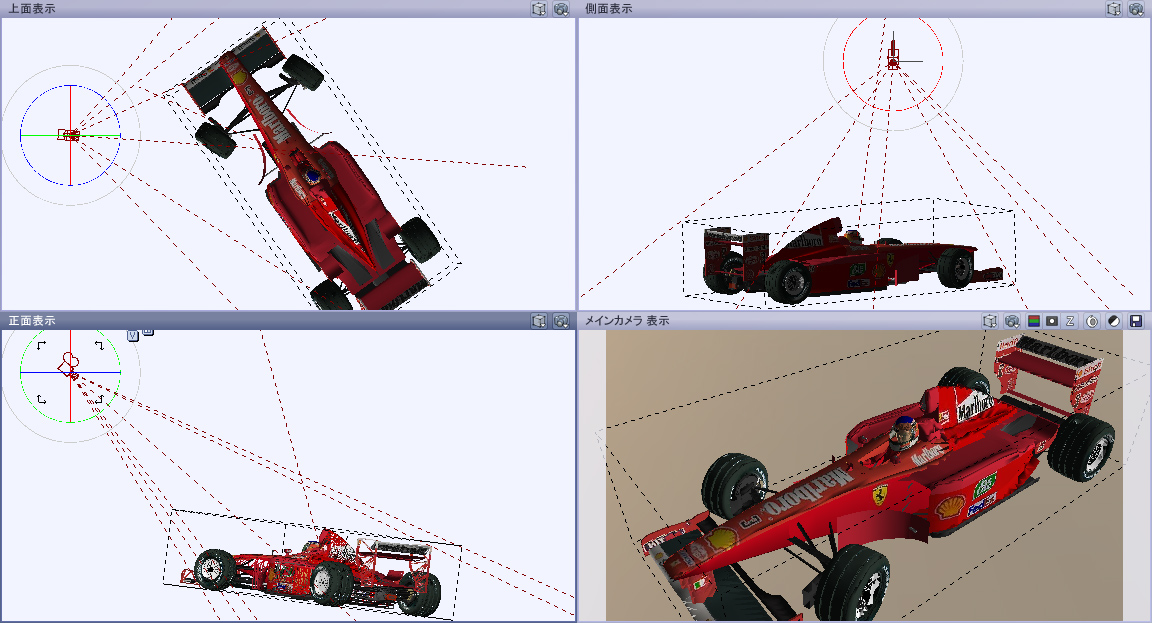Click bottom-left rotate arrow in 正面表示 manipulator
Screen dimensions: 1152x623
pos(41,399)
